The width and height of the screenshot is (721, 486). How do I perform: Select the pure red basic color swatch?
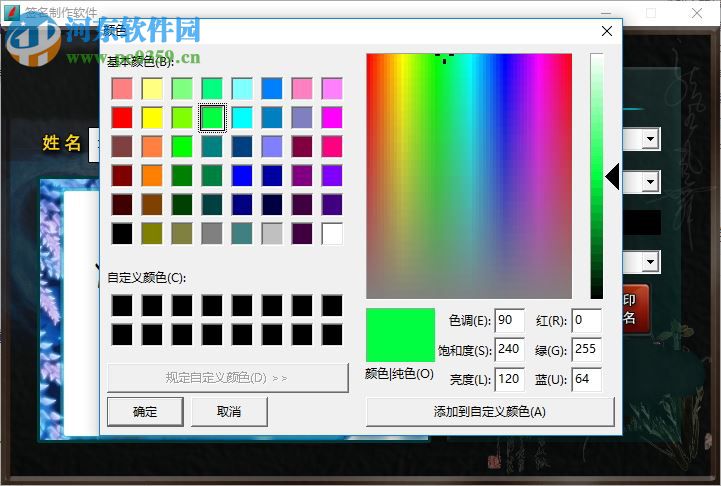122,118
